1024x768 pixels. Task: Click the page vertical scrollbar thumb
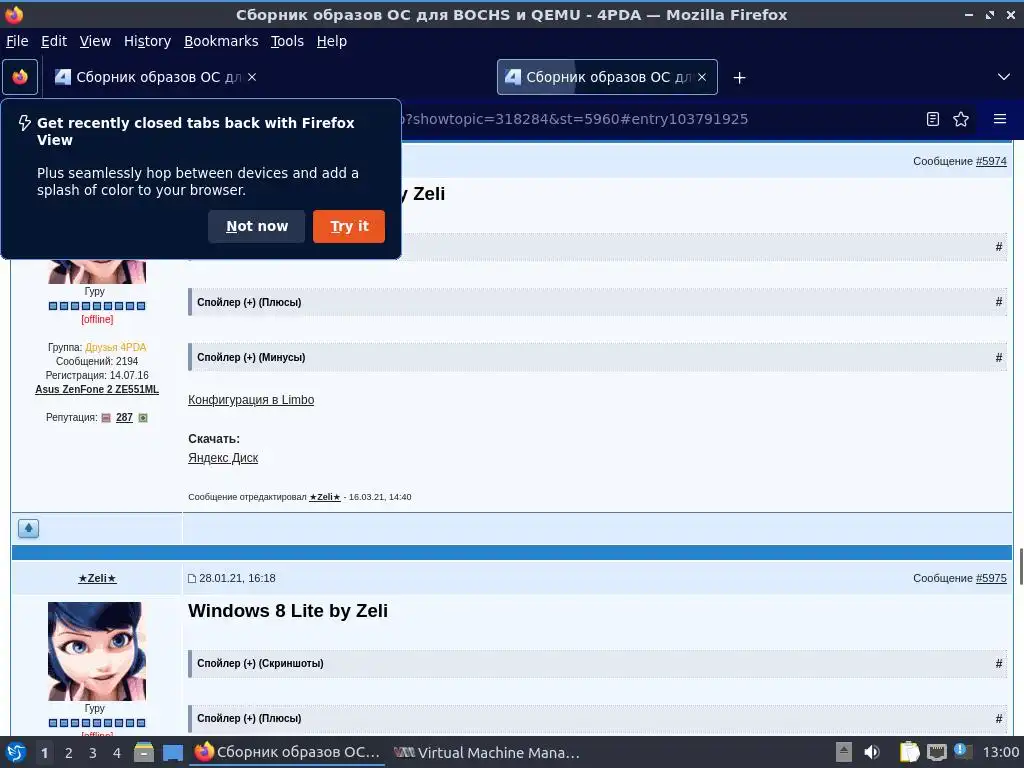[x=1020, y=568]
